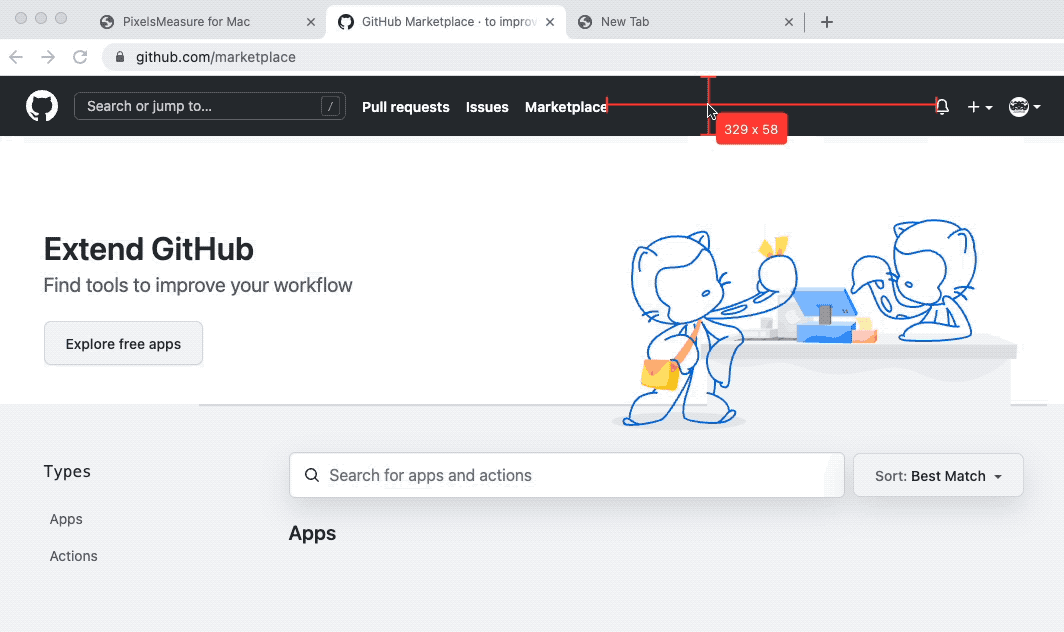The image size is (1064, 632).
Task: Expand the plus create-new dropdown
Action: coord(979,107)
